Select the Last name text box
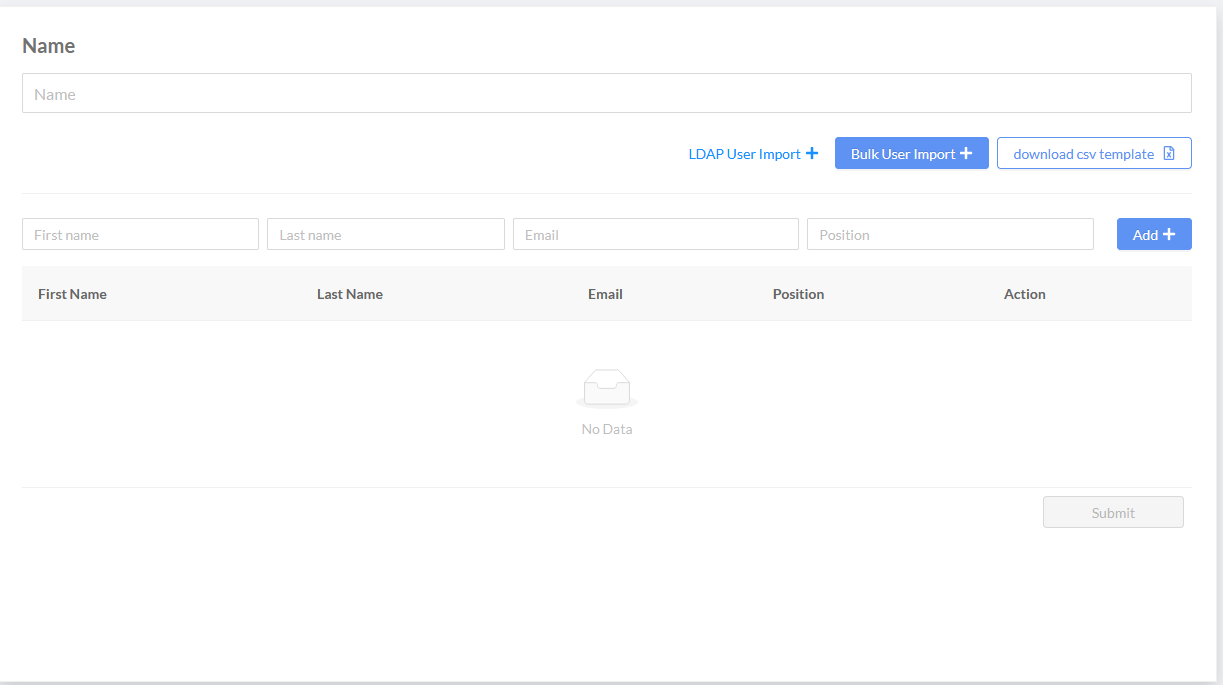 coord(385,235)
